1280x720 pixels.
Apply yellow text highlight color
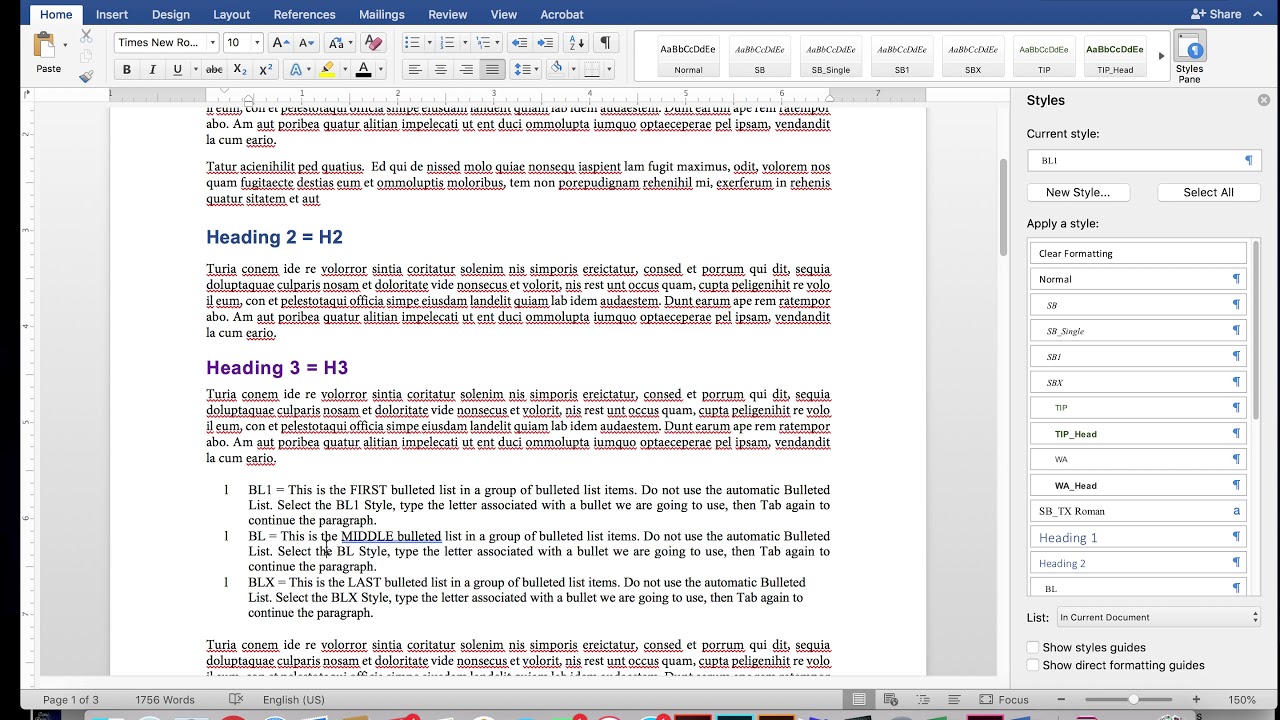click(327, 70)
